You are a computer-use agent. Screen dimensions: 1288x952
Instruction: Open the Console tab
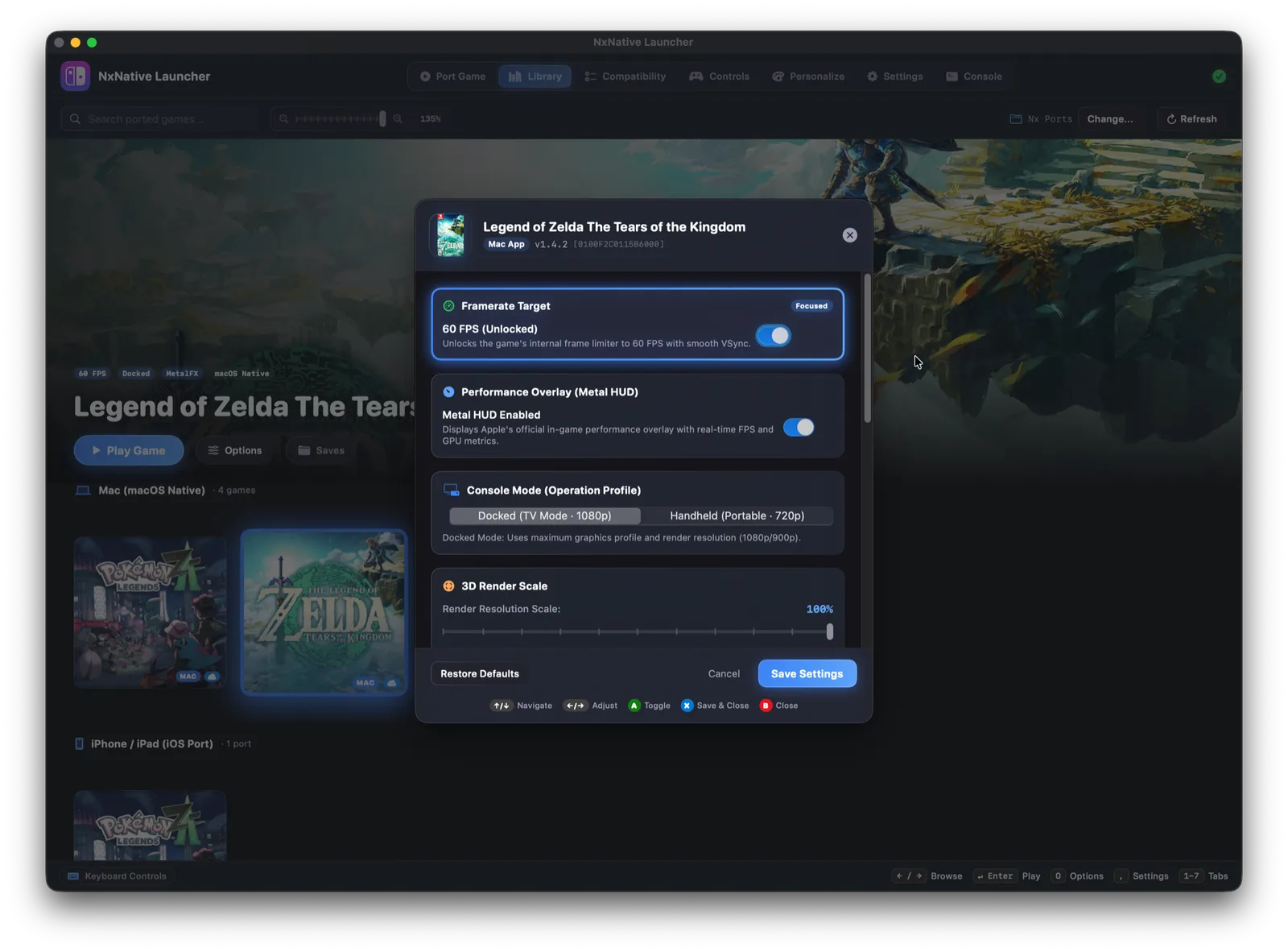pos(974,77)
